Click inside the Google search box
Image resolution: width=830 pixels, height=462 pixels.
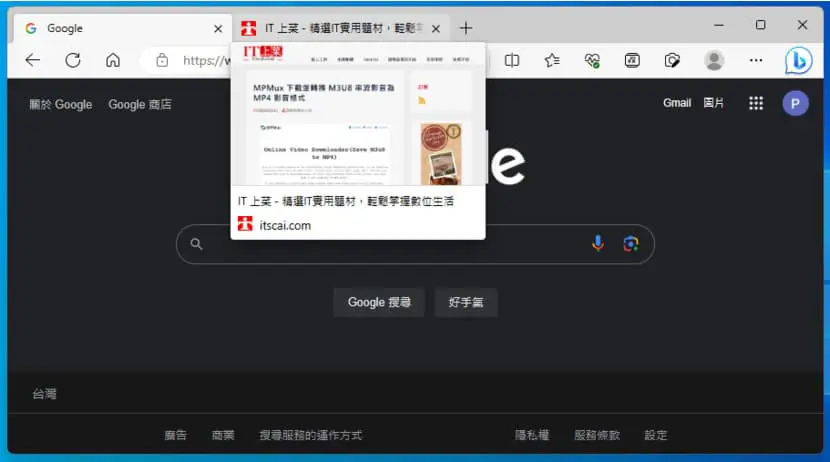click(x=397, y=244)
